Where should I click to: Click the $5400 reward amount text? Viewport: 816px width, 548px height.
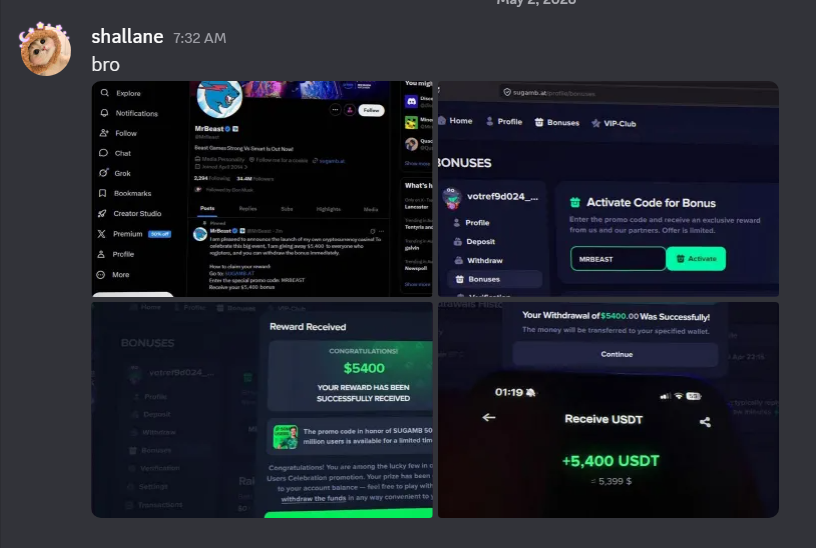364,368
